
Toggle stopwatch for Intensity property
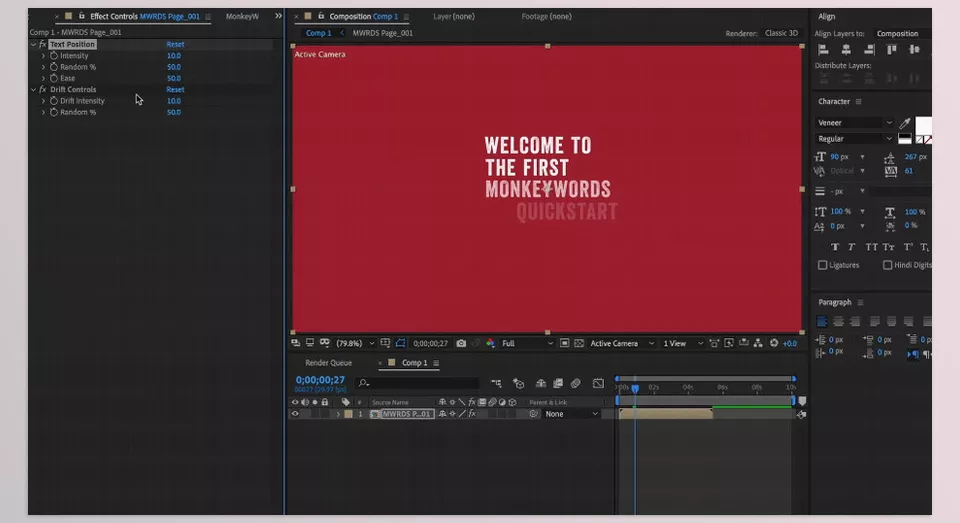click(54, 56)
